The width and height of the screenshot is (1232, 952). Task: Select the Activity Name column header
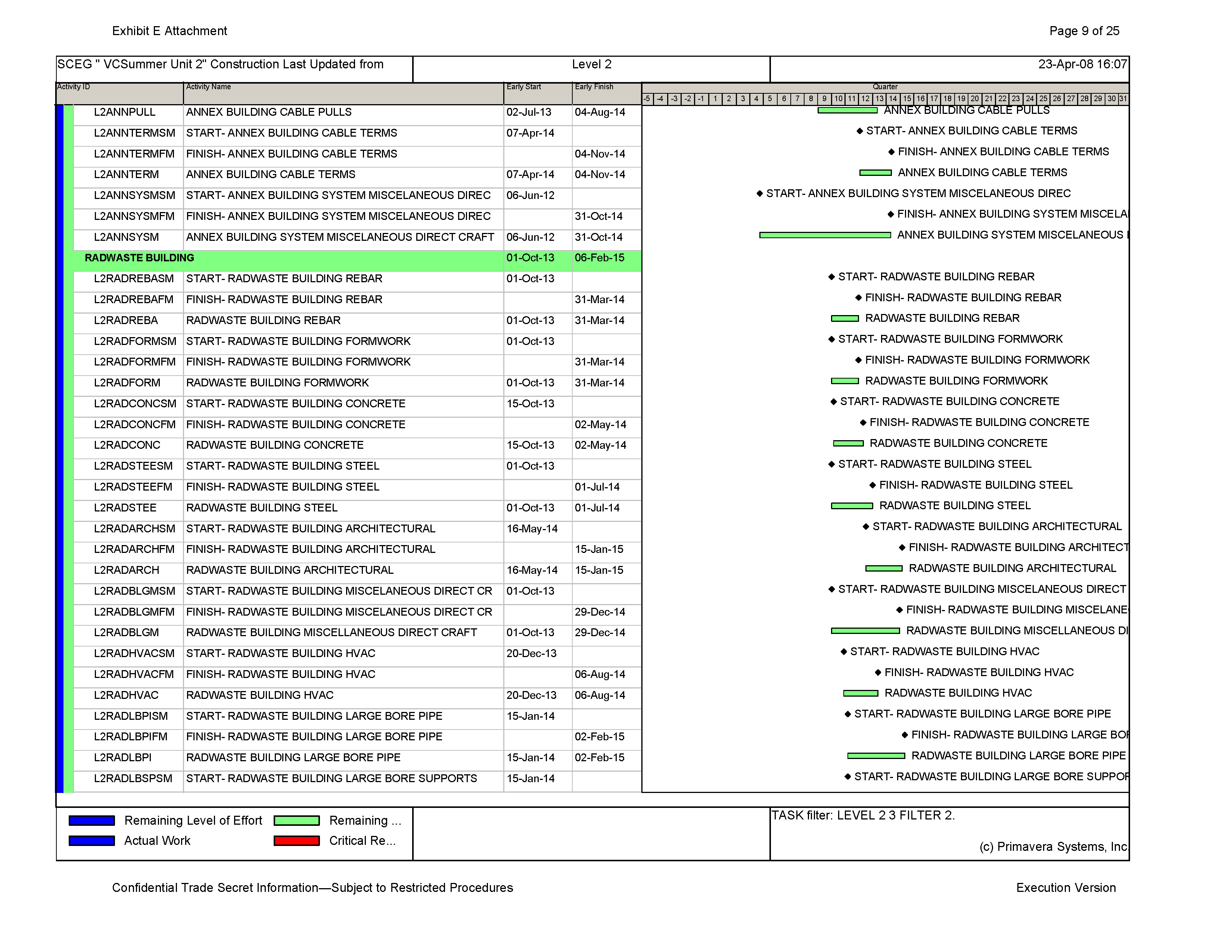tap(343, 94)
